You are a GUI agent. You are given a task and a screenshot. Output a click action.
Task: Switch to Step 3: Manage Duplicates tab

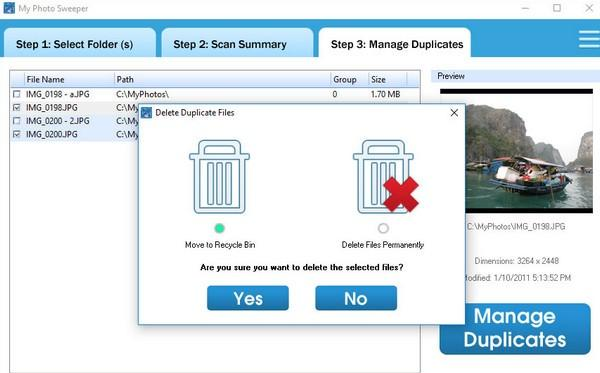tap(395, 43)
